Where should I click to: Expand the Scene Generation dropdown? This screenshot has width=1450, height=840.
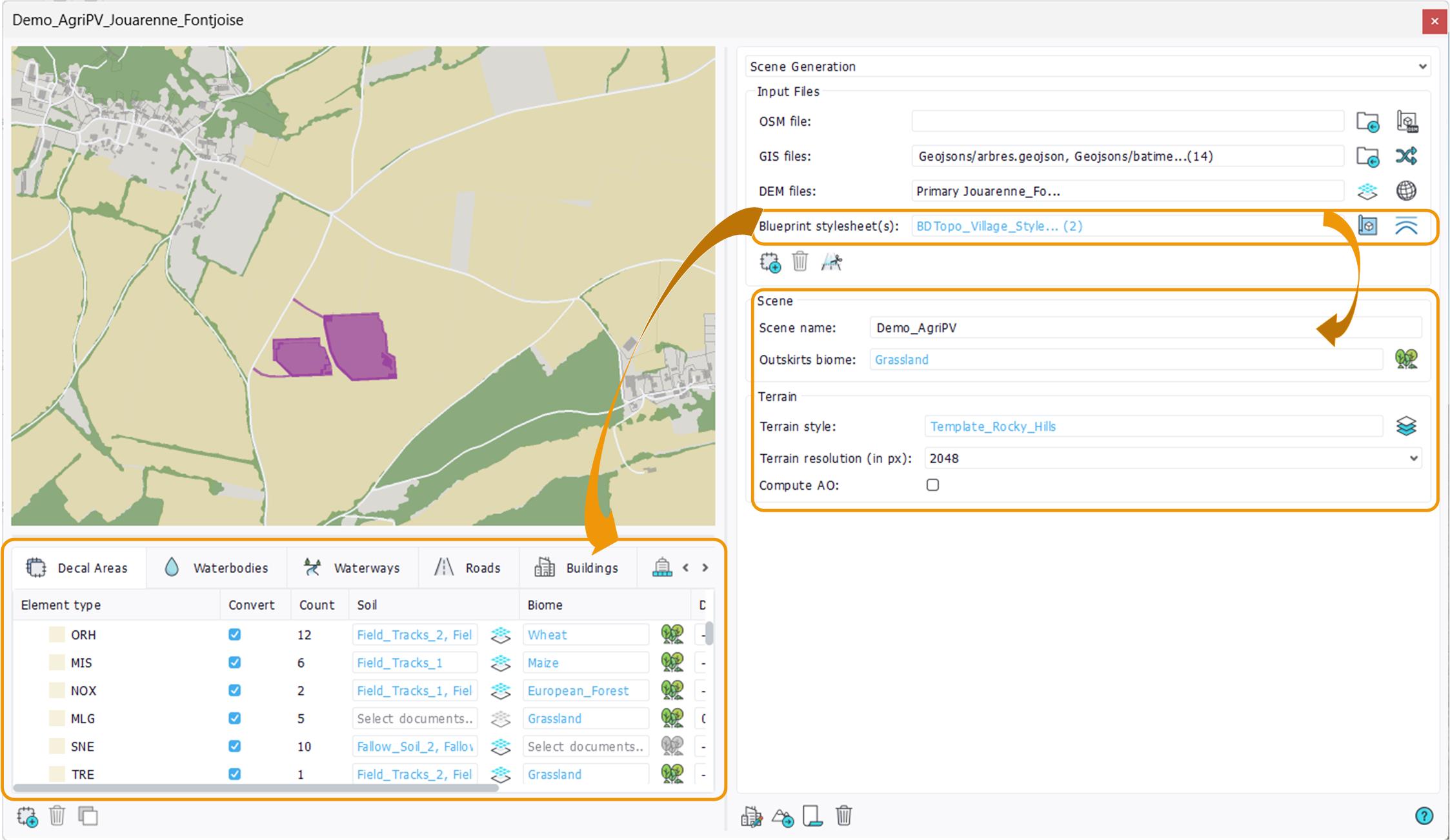pyautogui.click(x=1422, y=66)
